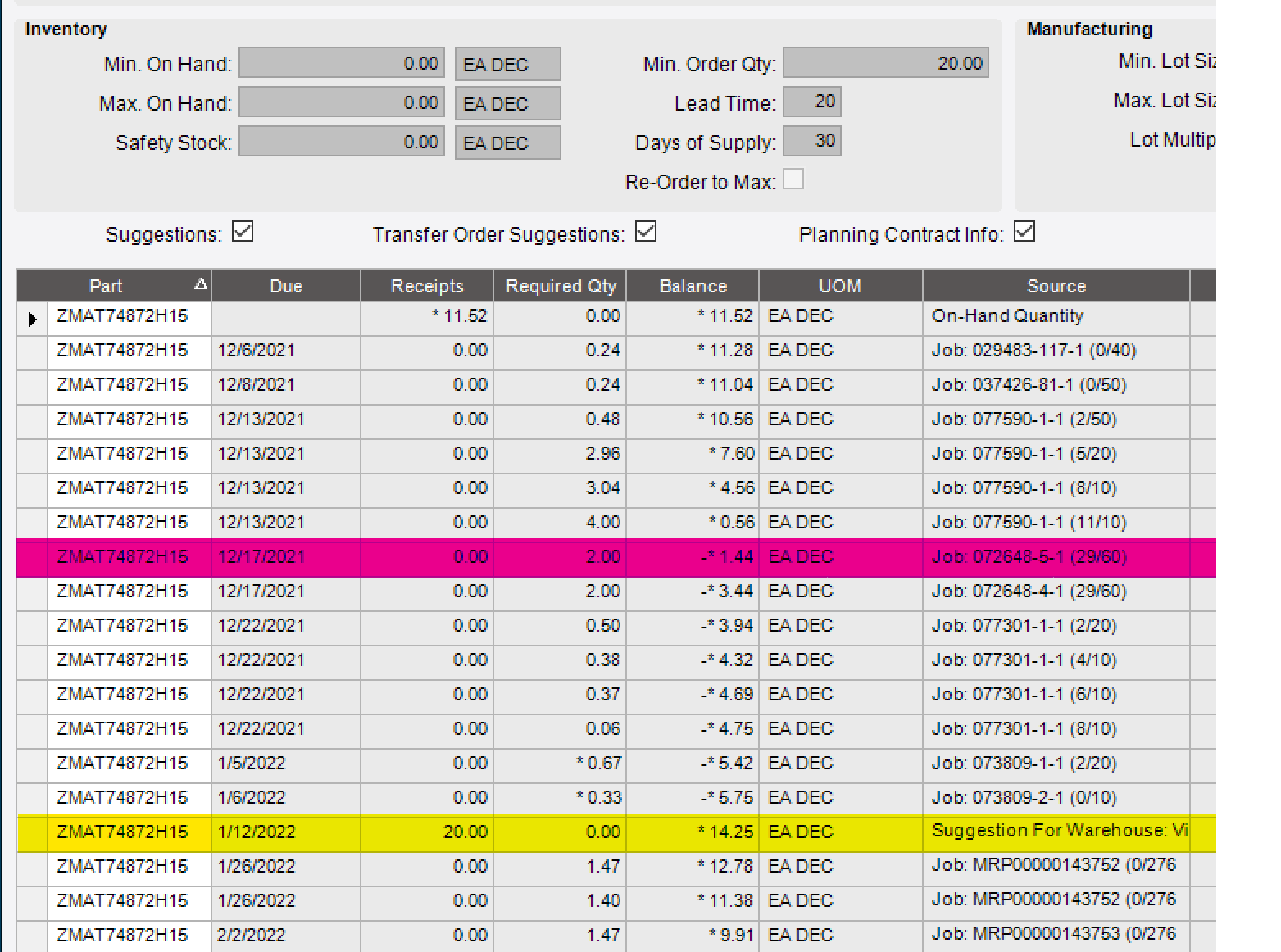Click the Days of Supply input field
The height and width of the screenshot is (952, 1281).
click(x=811, y=141)
